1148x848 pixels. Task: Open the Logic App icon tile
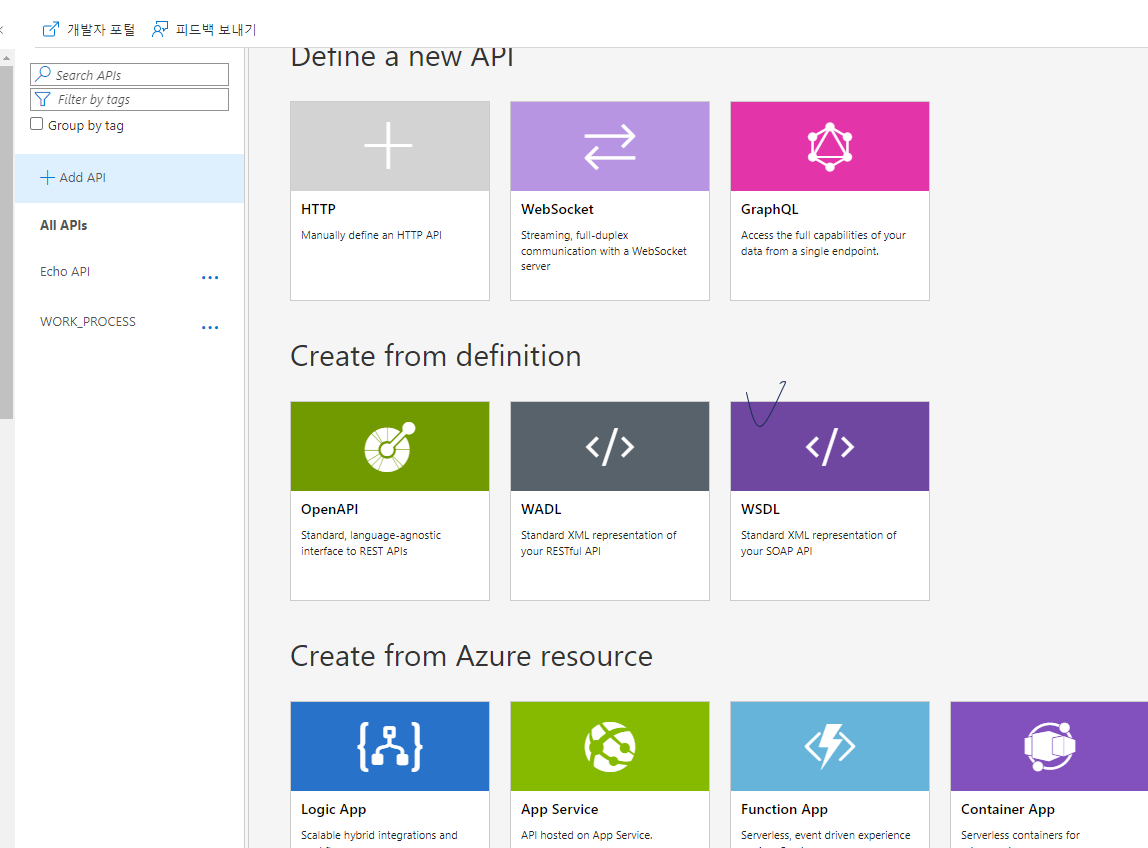[x=390, y=746]
